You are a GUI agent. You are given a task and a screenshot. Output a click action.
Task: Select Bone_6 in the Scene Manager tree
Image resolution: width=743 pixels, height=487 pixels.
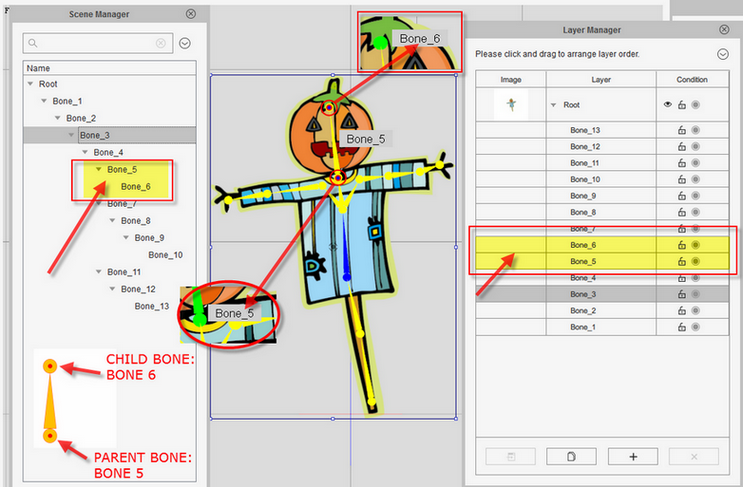(x=136, y=187)
